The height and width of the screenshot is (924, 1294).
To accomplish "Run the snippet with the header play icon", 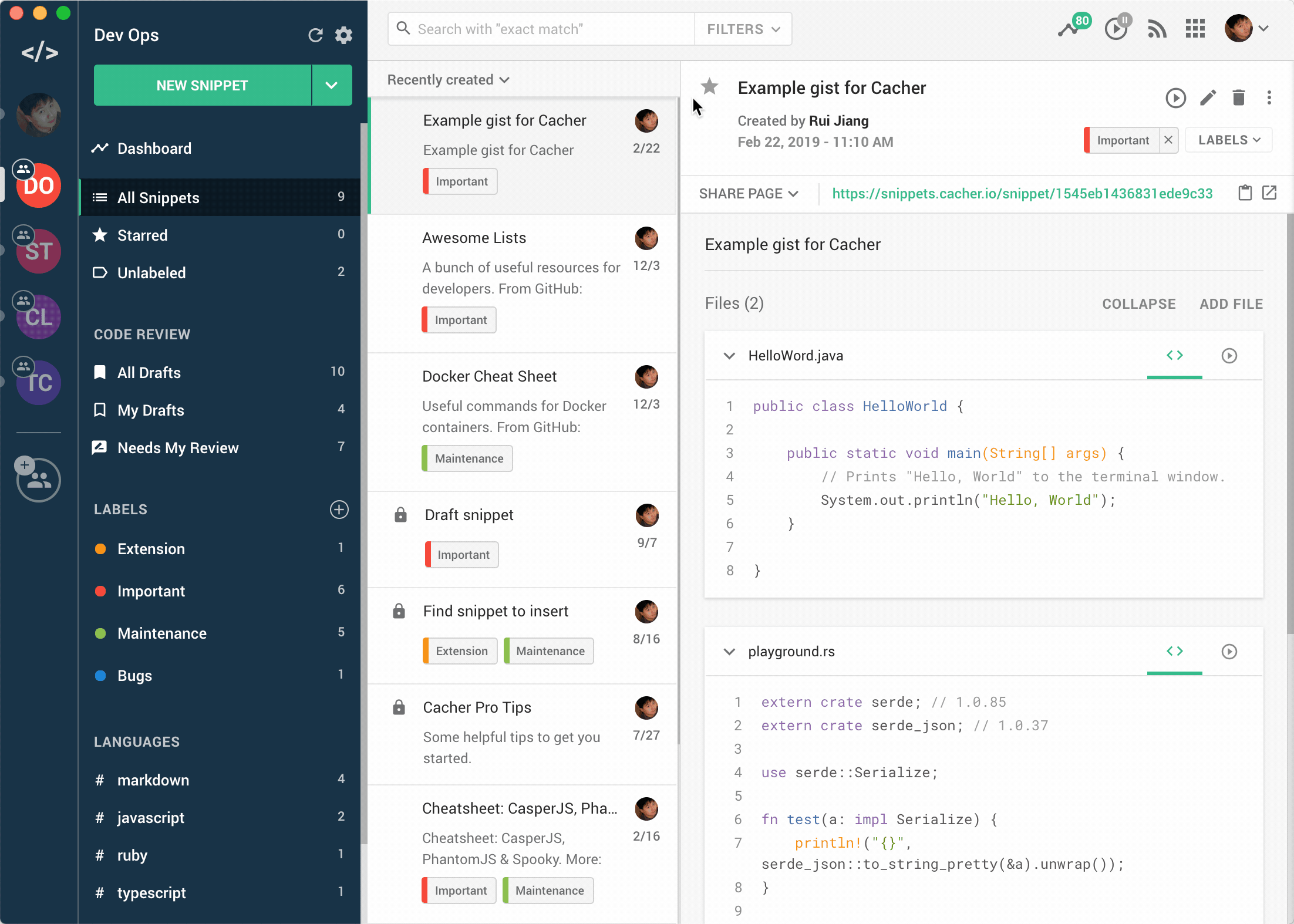I will click(x=1175, y=97).
